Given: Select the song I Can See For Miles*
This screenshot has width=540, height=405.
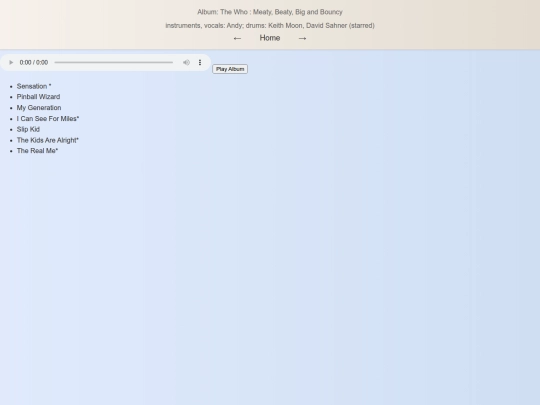Looking at the screenshot, I should click(48, 118).
